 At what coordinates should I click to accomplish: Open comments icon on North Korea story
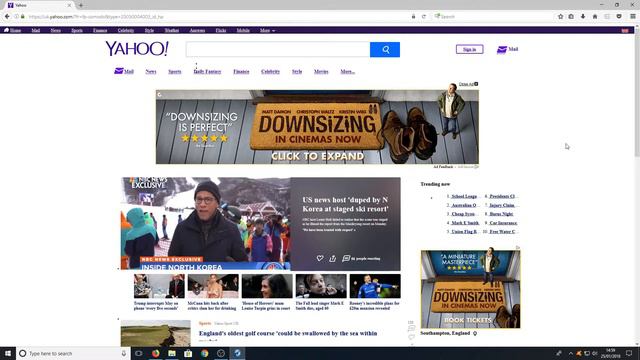coord(346,258)
